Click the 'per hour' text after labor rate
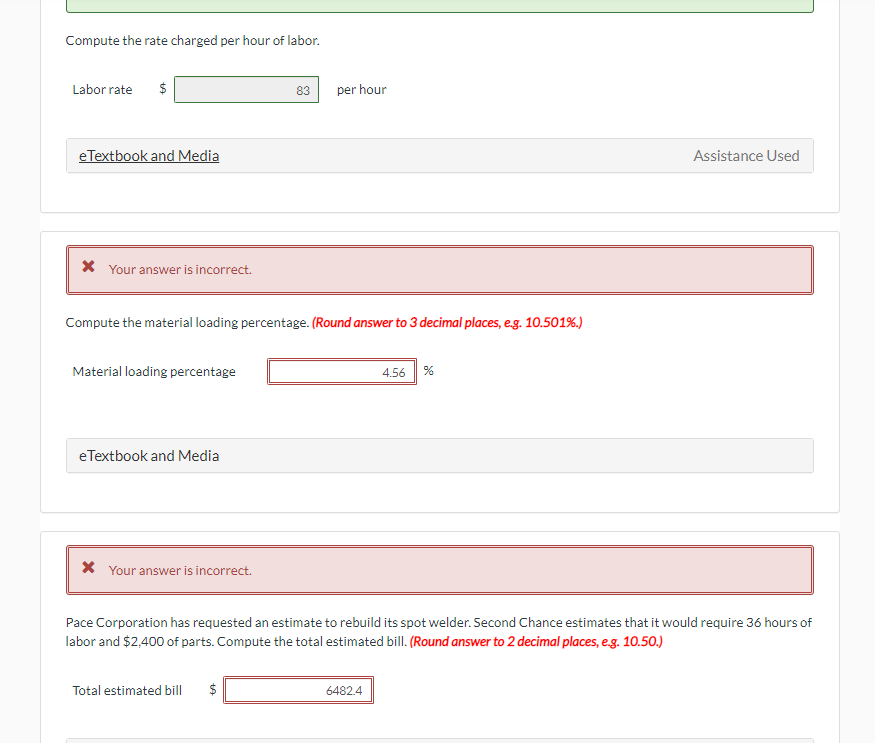Screen dimensions: 875x743 click(362, 90)
